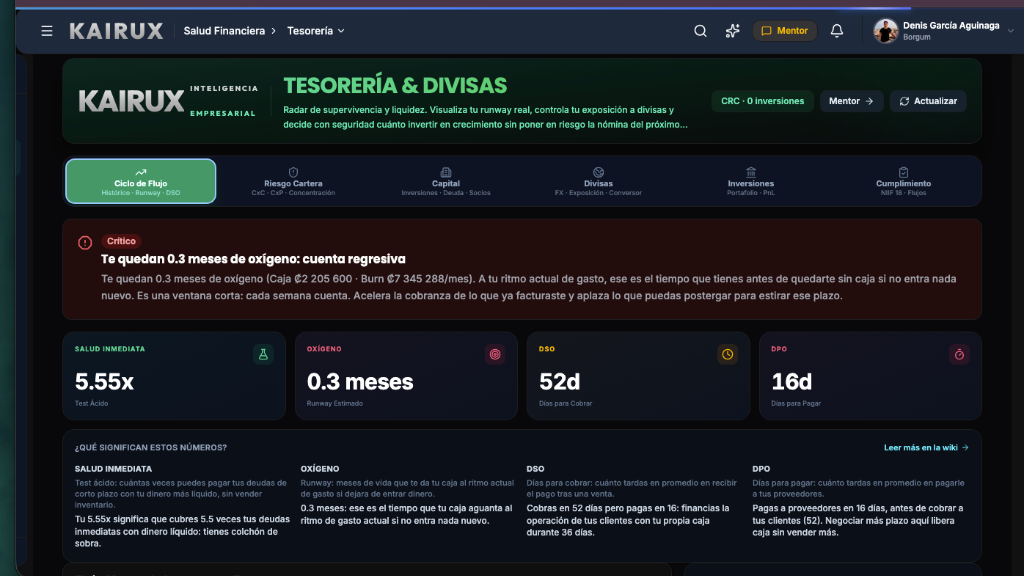Click the flask icon on Salud Inmediata card
Viewport: 1024px width, 576px height.
pos(263,354)
